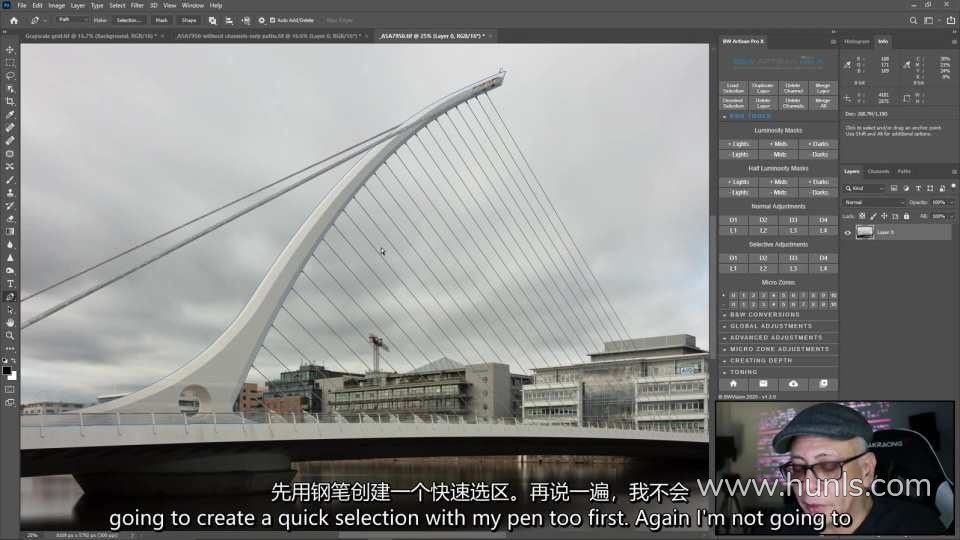The image size is (960, 540).
Task: Click the + Lights luminosity mask button
Action: click(739, 144)
